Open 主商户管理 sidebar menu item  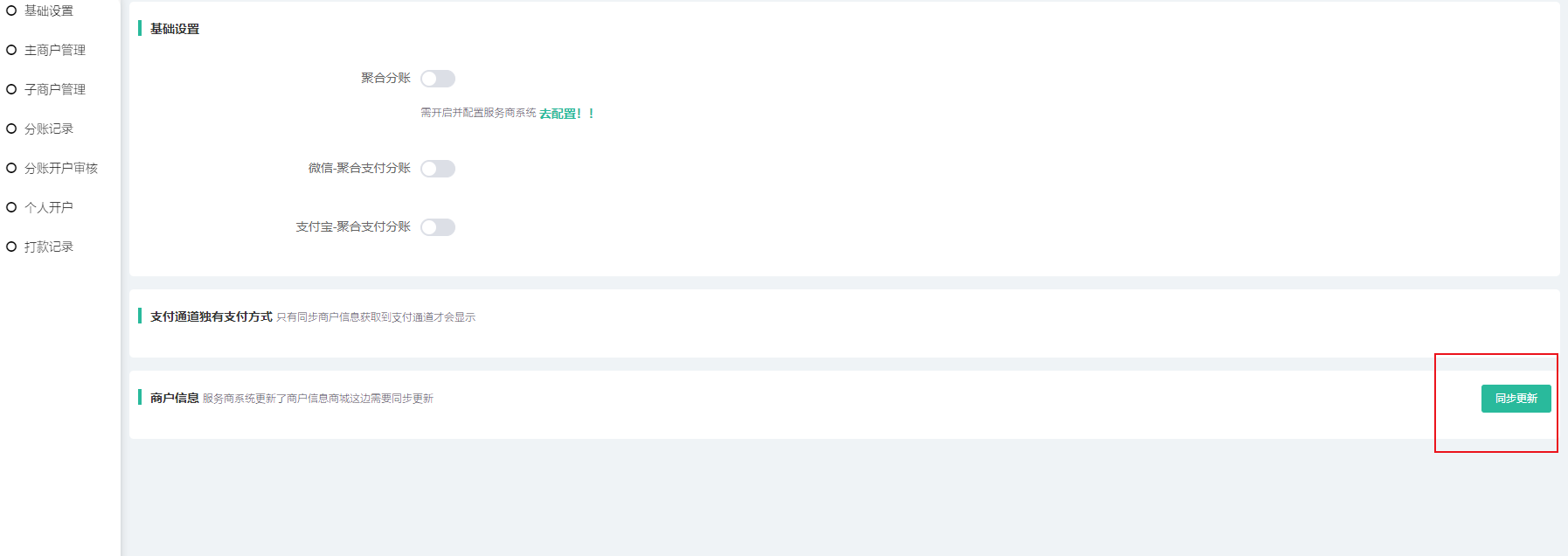pyautogui.click(x=55, y=50)
